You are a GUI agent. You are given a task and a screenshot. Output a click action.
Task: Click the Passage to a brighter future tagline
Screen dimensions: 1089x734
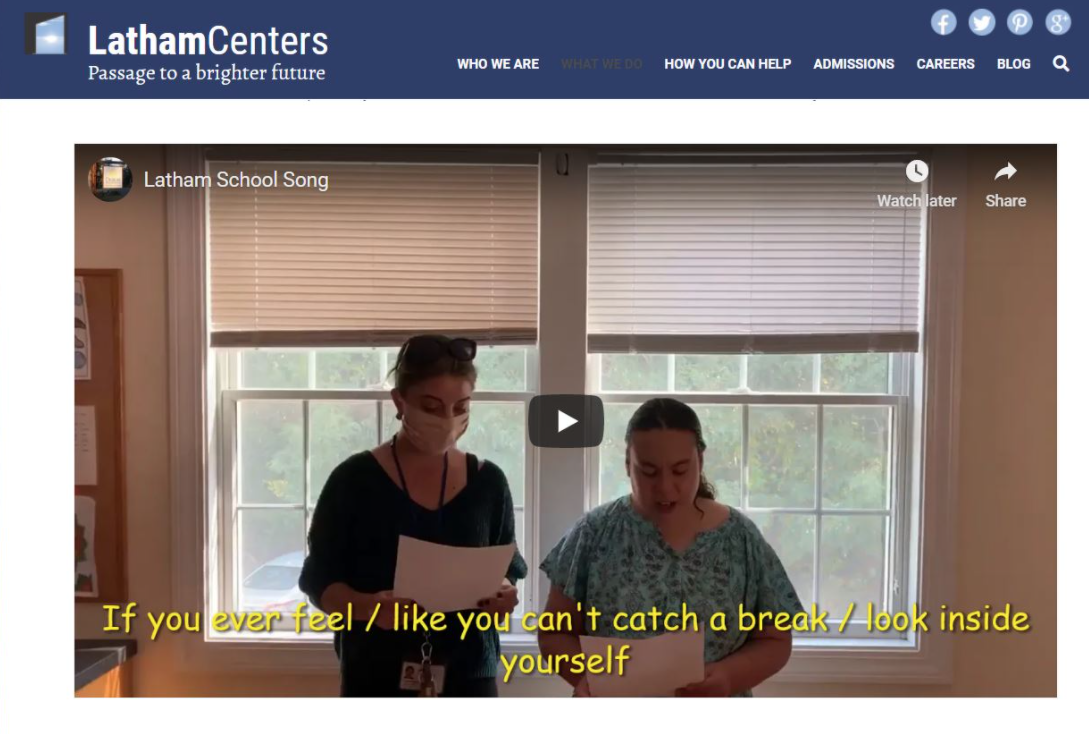click(206, 73)
